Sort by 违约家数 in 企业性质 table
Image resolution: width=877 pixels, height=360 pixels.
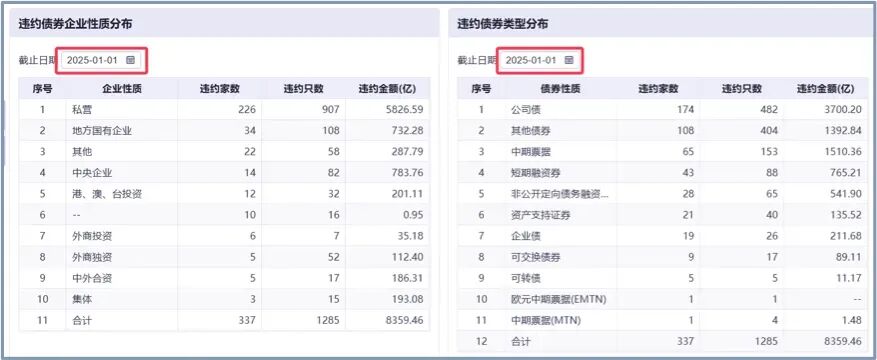[220, 89]
